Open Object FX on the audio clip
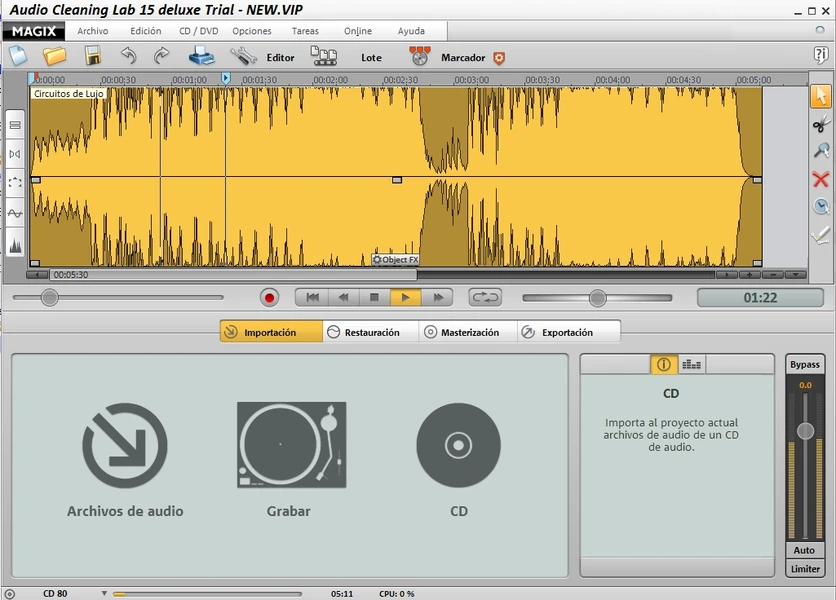Screen dimensions: 836x600 pos(395,260)
